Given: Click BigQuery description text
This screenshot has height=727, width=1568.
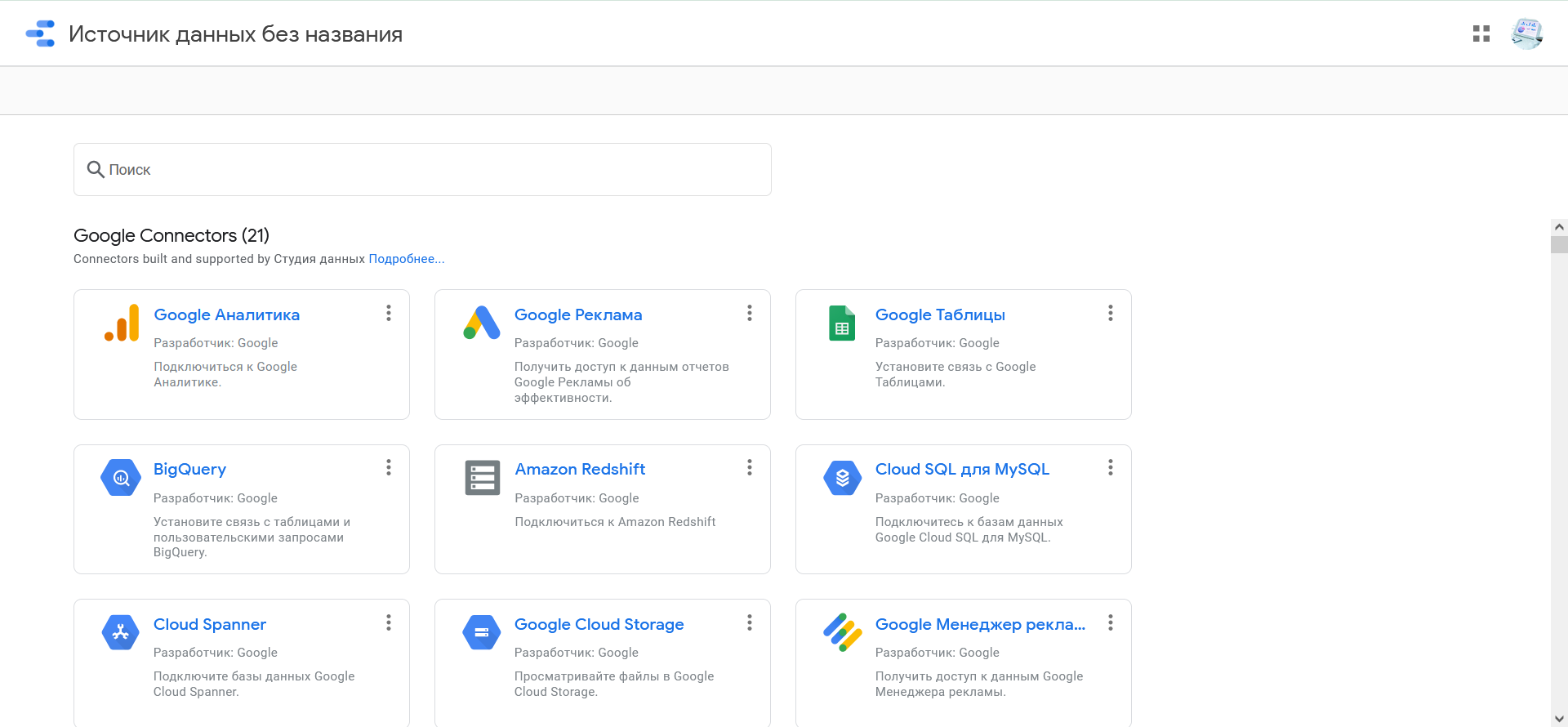Looking at the screenshot, I should point(252,537).
